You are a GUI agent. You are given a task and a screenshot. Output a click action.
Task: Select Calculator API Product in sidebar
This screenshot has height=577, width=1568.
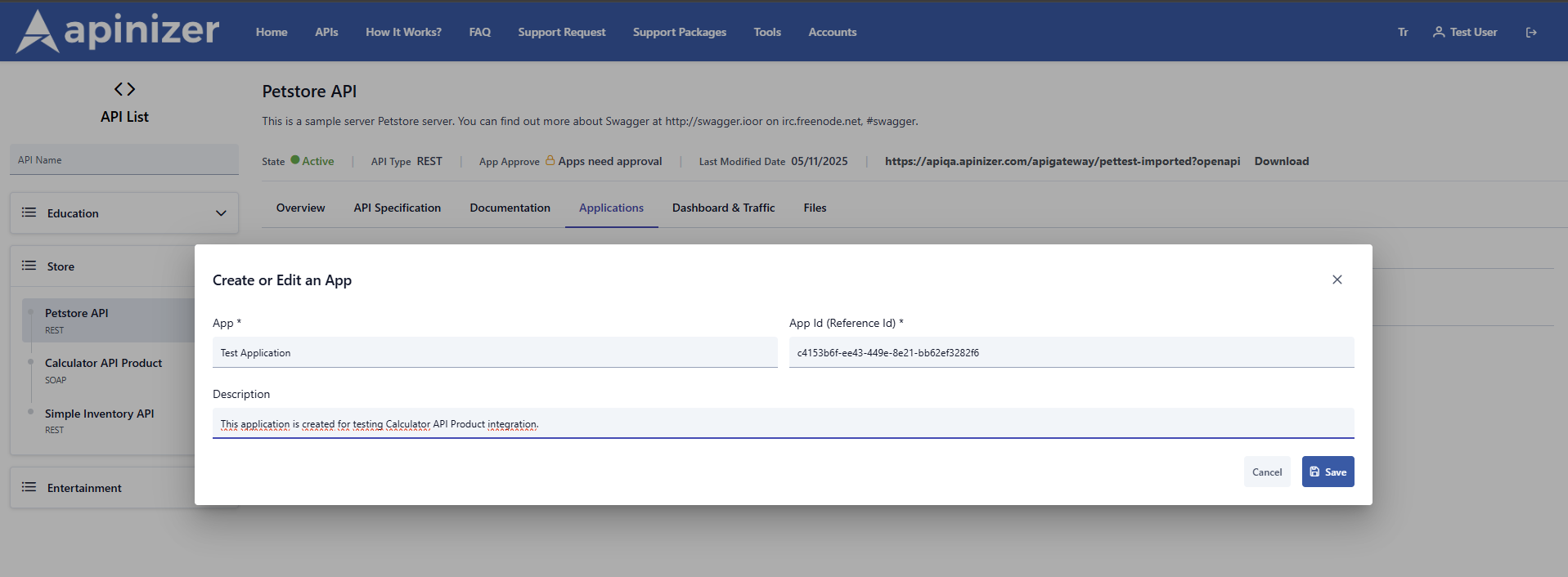click(103, 363)
